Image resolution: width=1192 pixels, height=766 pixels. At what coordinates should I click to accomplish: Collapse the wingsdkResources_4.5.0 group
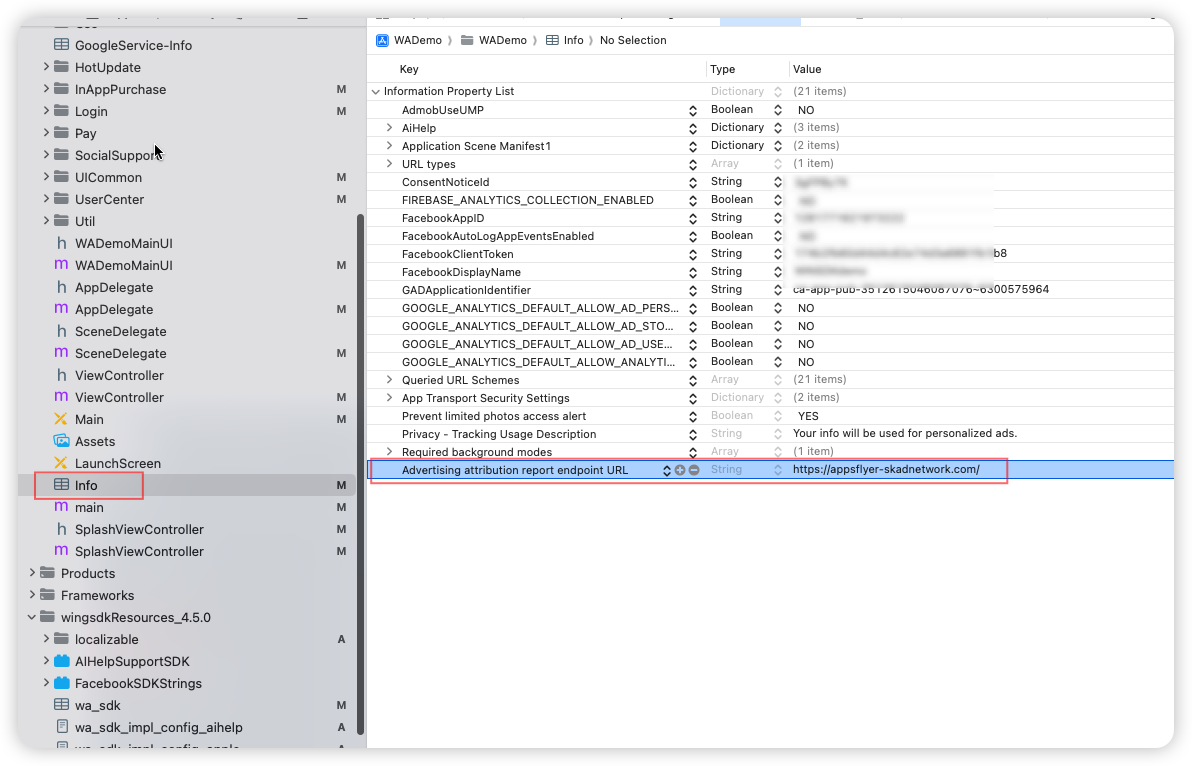coord(31,617)
